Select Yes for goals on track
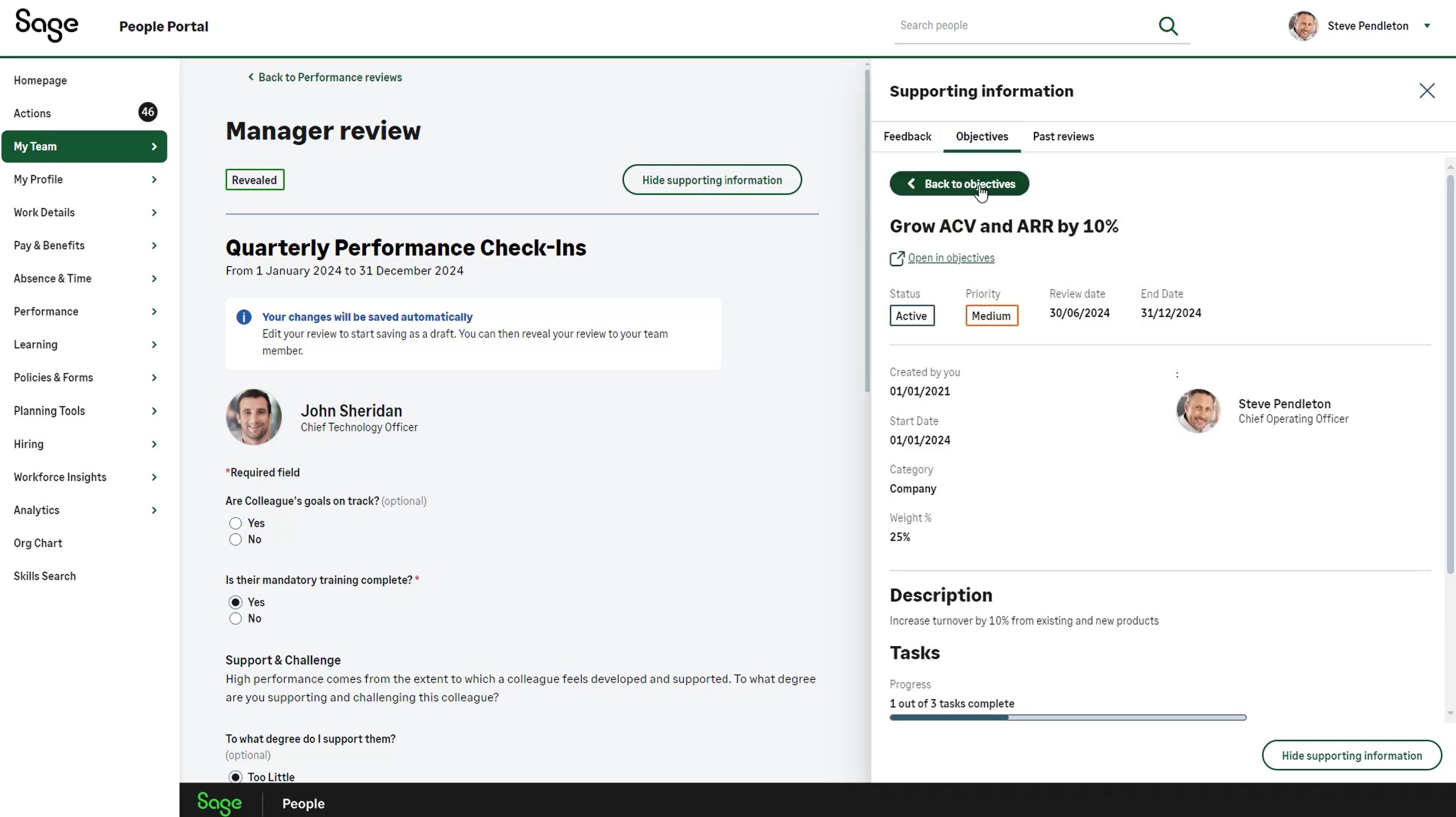1456x817 pixels. [x=235, y=523]
